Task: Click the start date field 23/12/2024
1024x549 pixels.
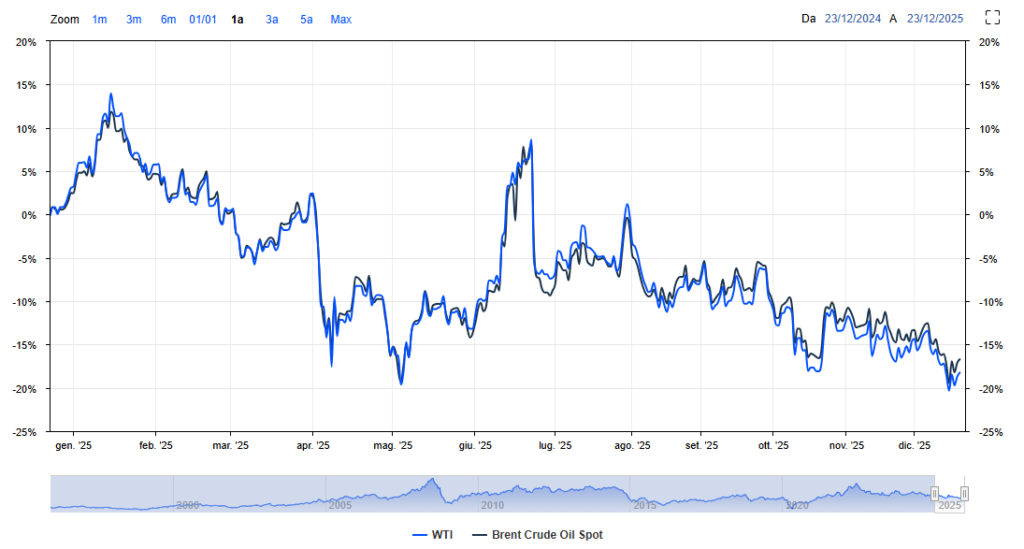Action: coord(853,19)
